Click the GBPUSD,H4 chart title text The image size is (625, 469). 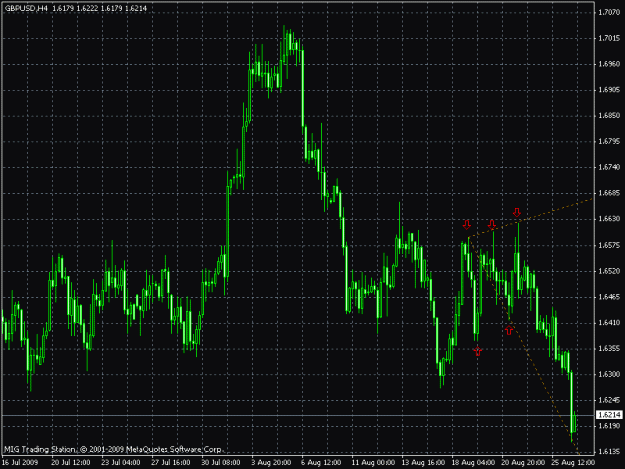(26, 8)
